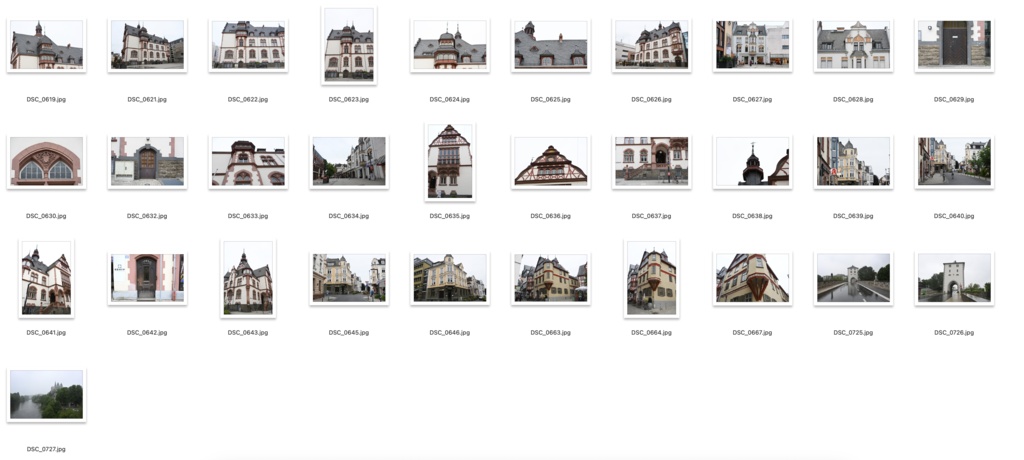
Task: Select the half-timbered gable thumbnail DSC_0636.jpg
Action: pyautogui.click(x=551, y=161)
